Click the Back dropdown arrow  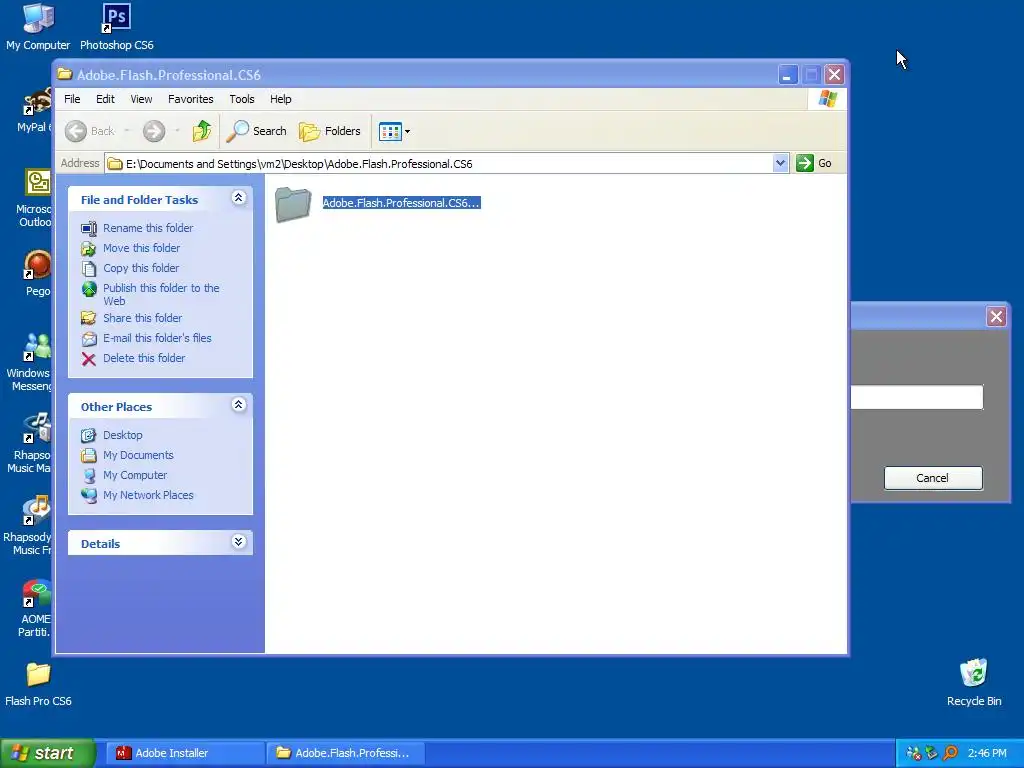(127, 131)
